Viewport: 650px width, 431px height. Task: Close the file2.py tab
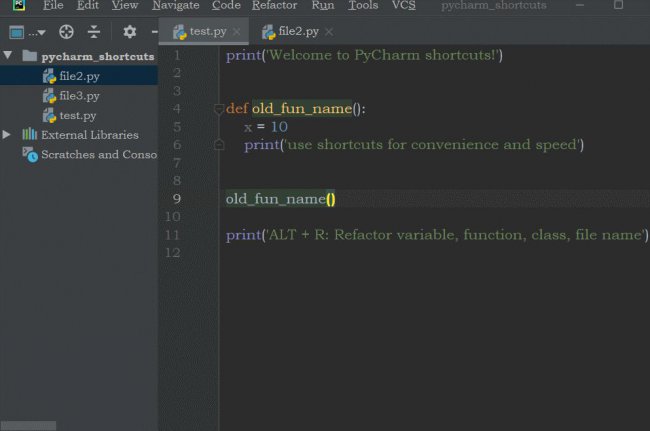point(329,32)
